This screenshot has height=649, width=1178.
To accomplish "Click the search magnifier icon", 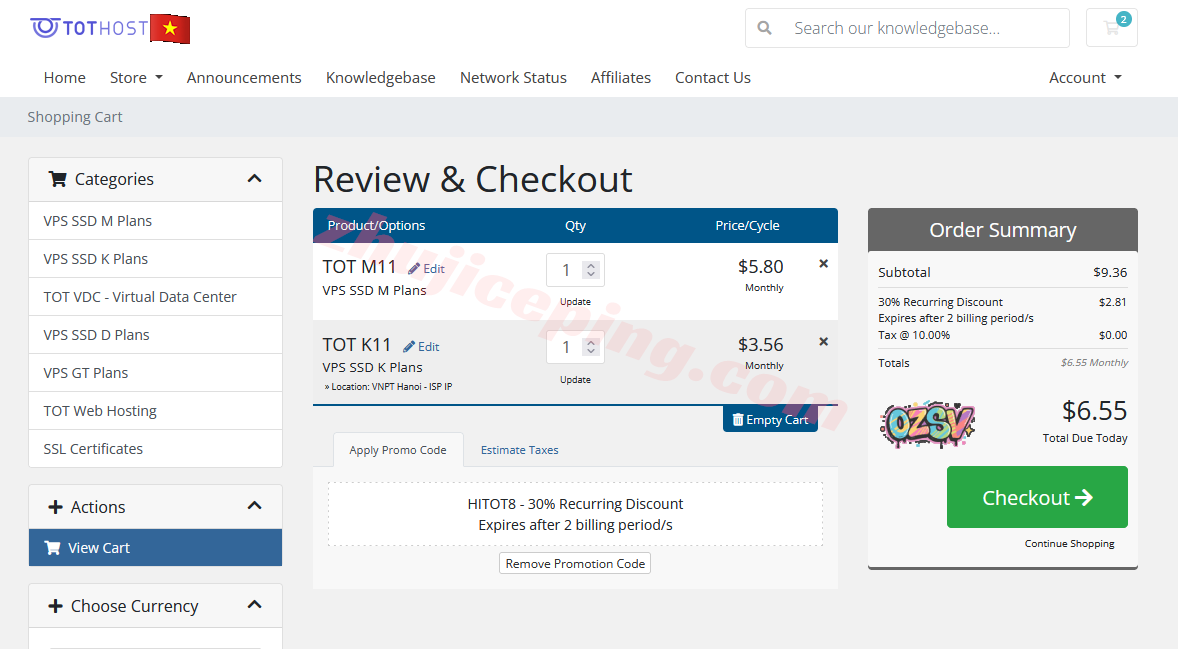I will tap(765, 28).
